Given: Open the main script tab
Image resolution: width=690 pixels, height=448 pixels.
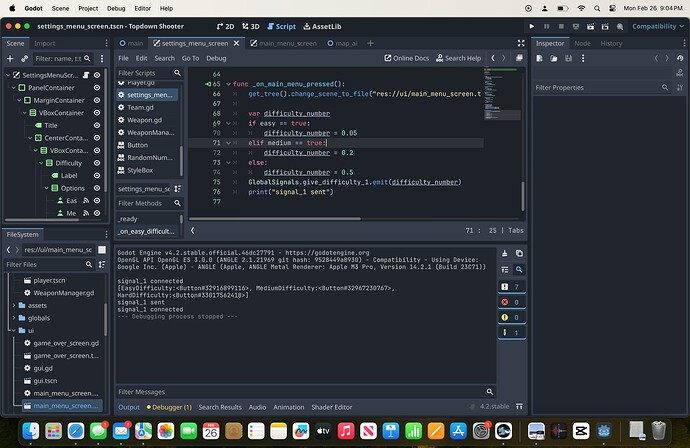Looking at the screenshot, I should click(131, 43).
